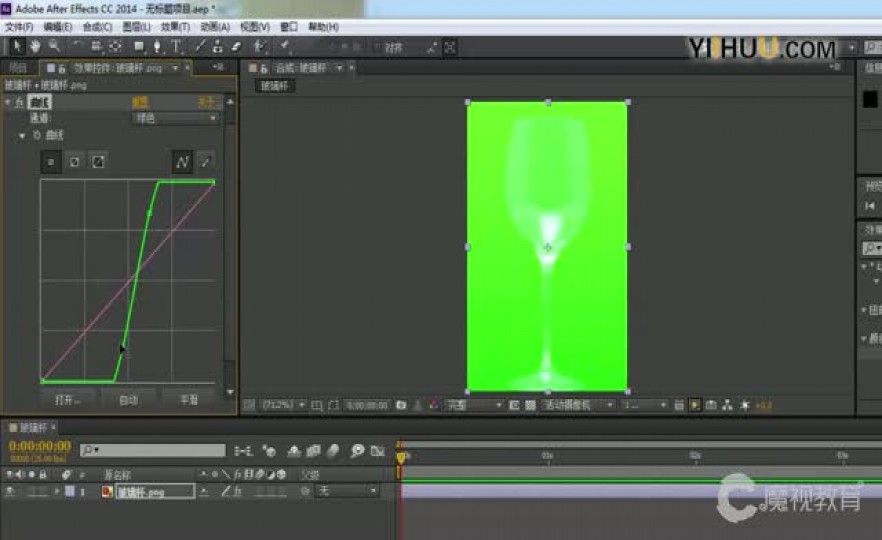Choose the smallest curve graph size button
This screenshot has height=540, width=882.
(51, 162)
